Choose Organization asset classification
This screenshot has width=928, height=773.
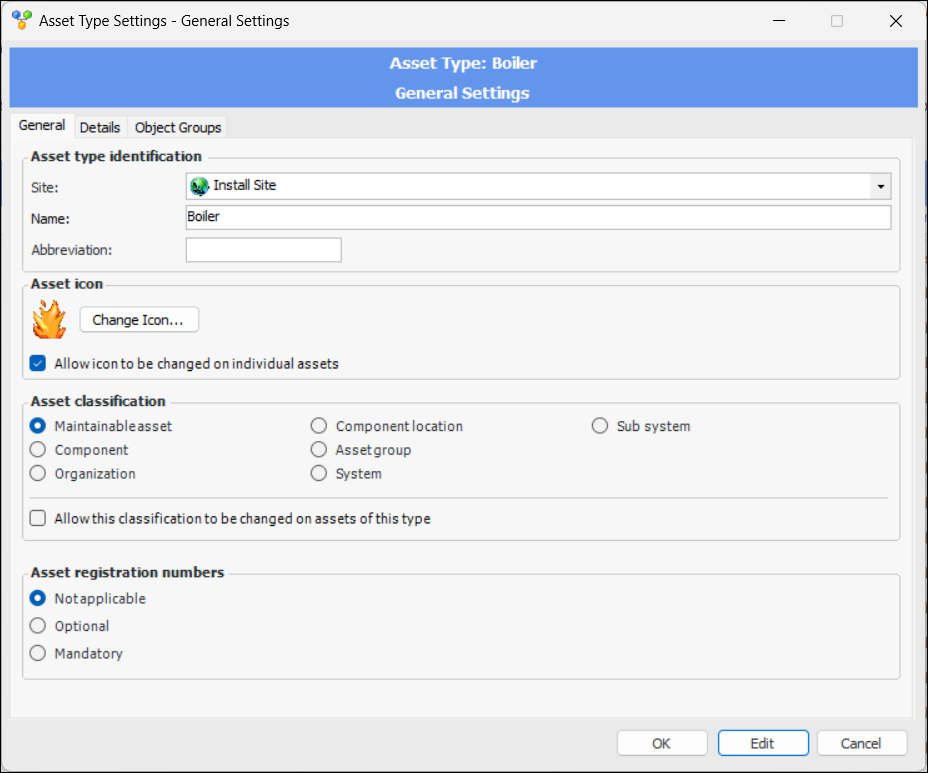pyautogui.click(x=38, y=474)
